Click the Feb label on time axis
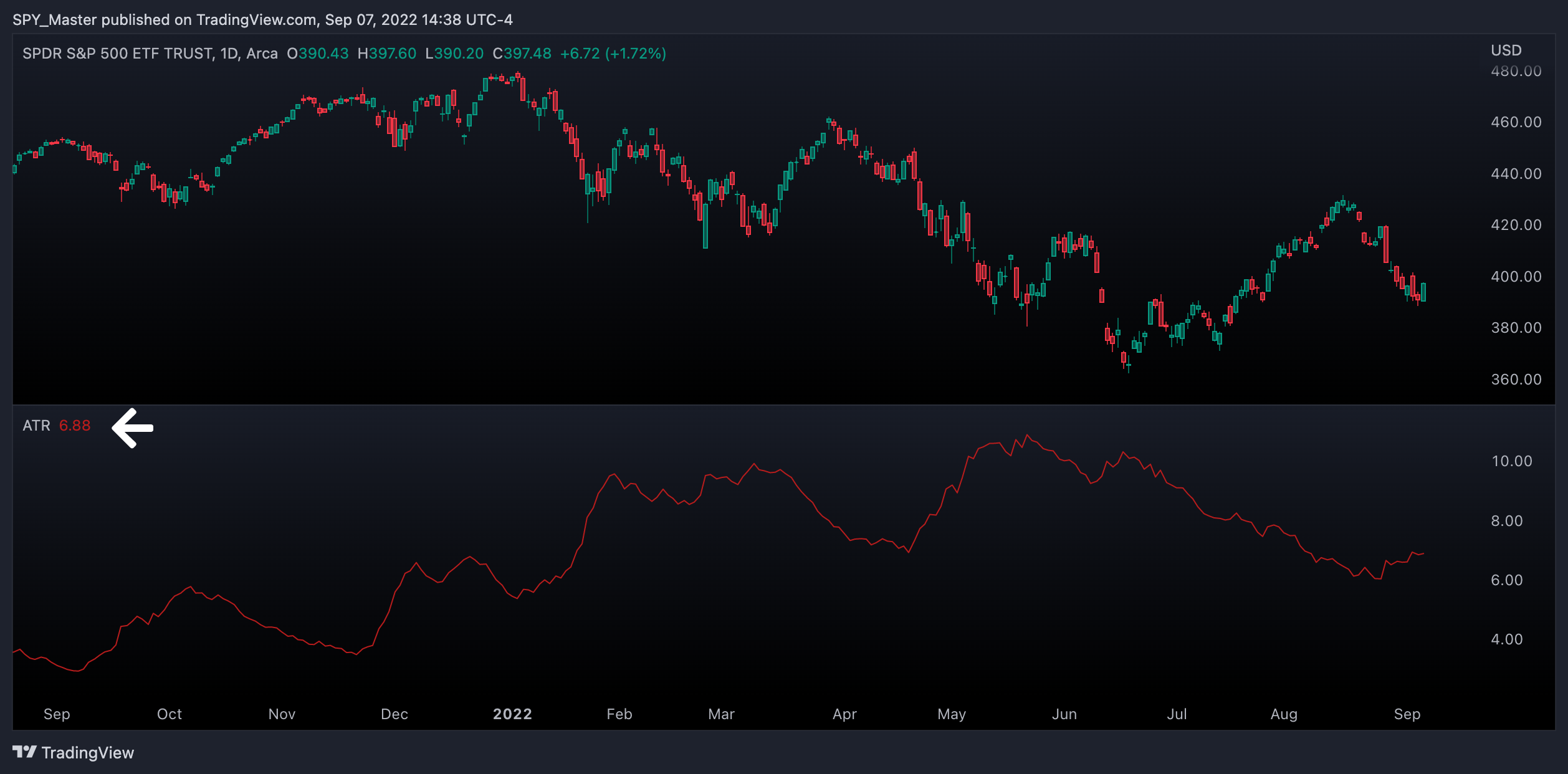Image resolution: width=1568 pixels, height=774 pixels. click(x=619, y=714)
